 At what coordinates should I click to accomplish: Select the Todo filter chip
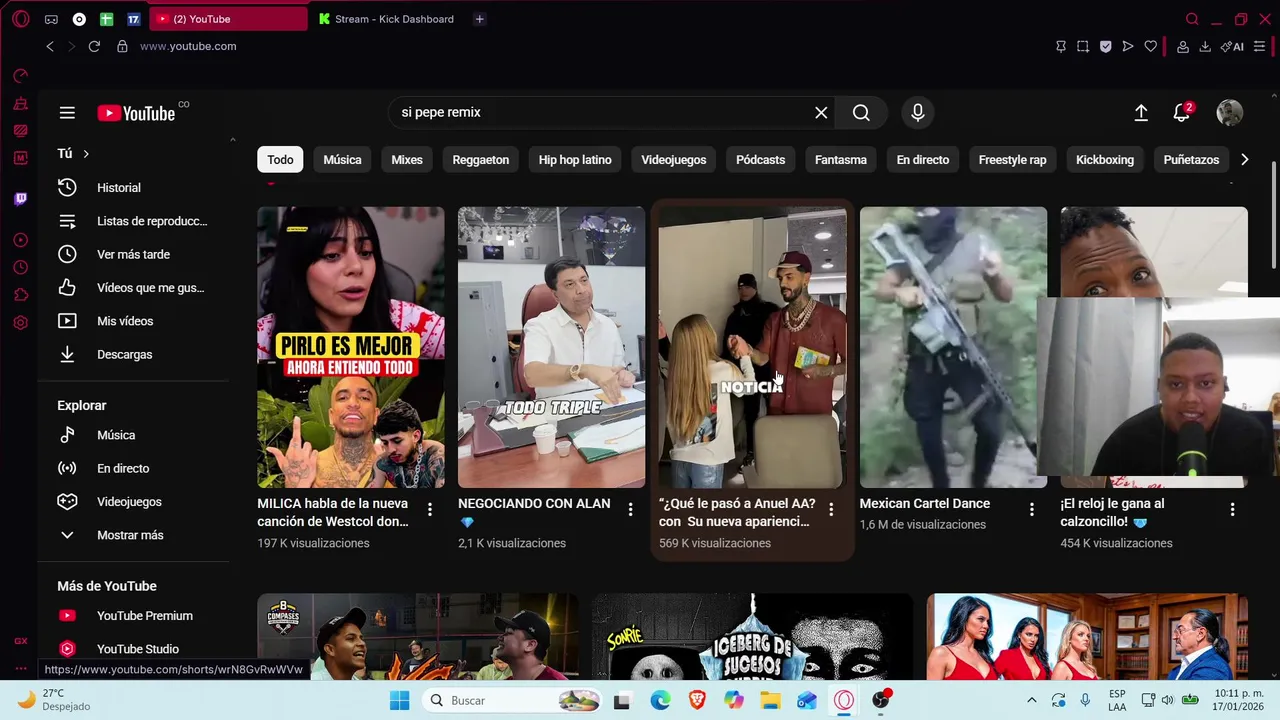(x=280, y=160)
